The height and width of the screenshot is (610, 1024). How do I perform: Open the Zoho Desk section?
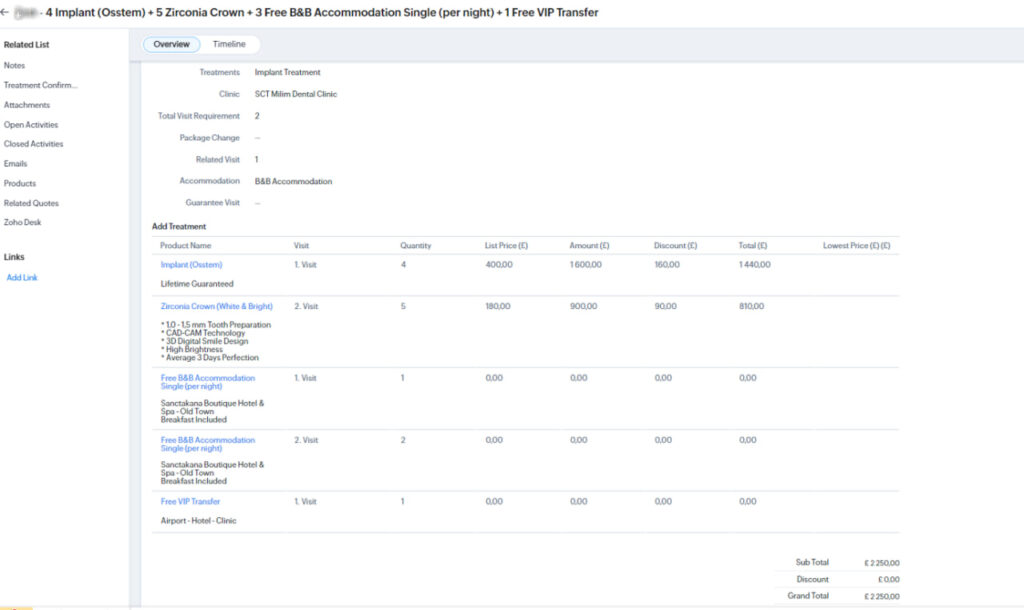tap(22, 221)
